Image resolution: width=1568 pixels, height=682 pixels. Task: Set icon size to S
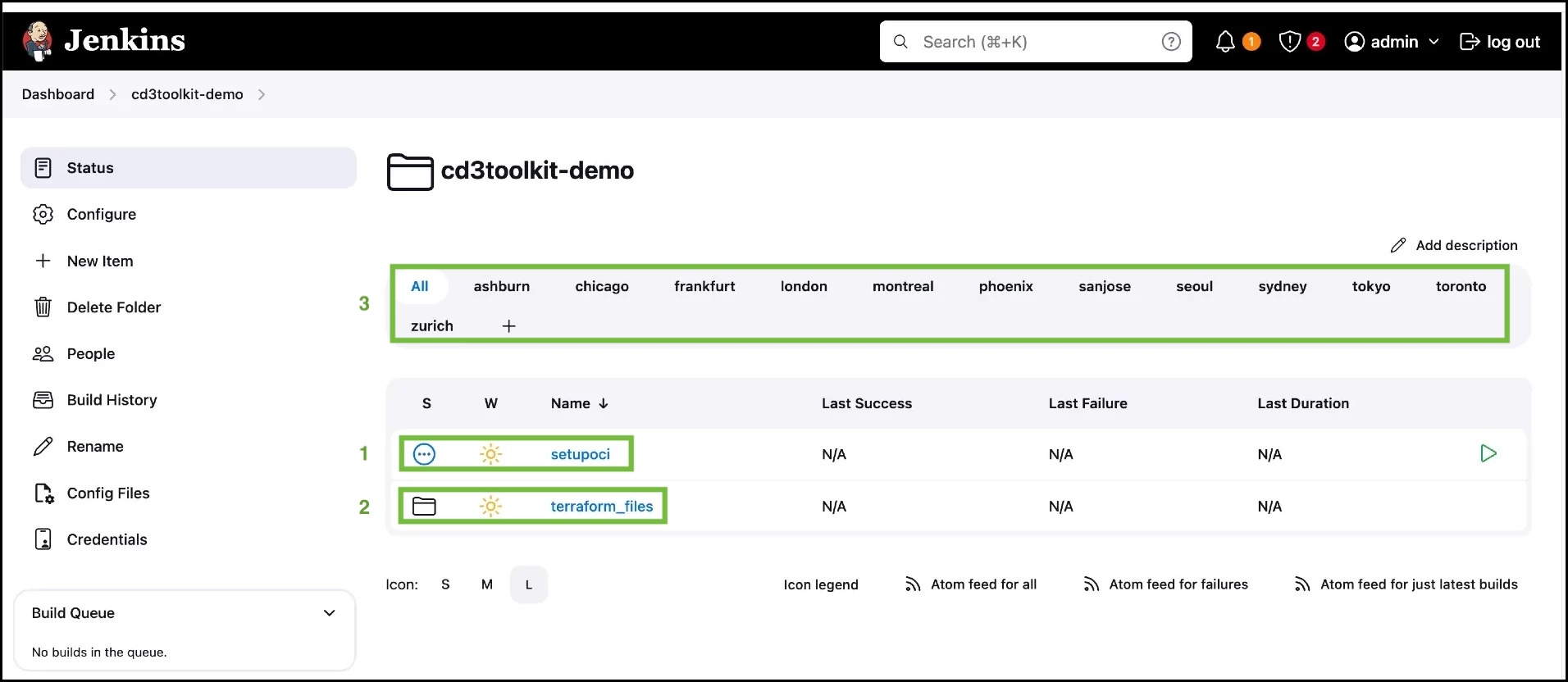pos(445,584)
